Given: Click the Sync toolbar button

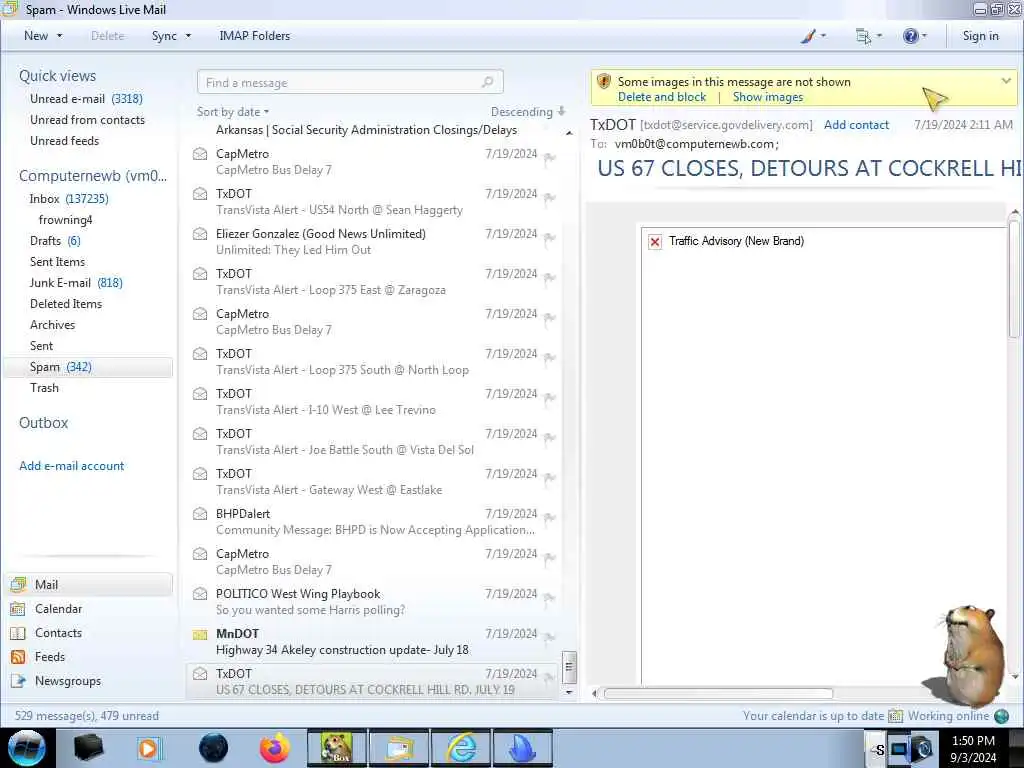Looking at the screenshot, I should tap(164, 36).
